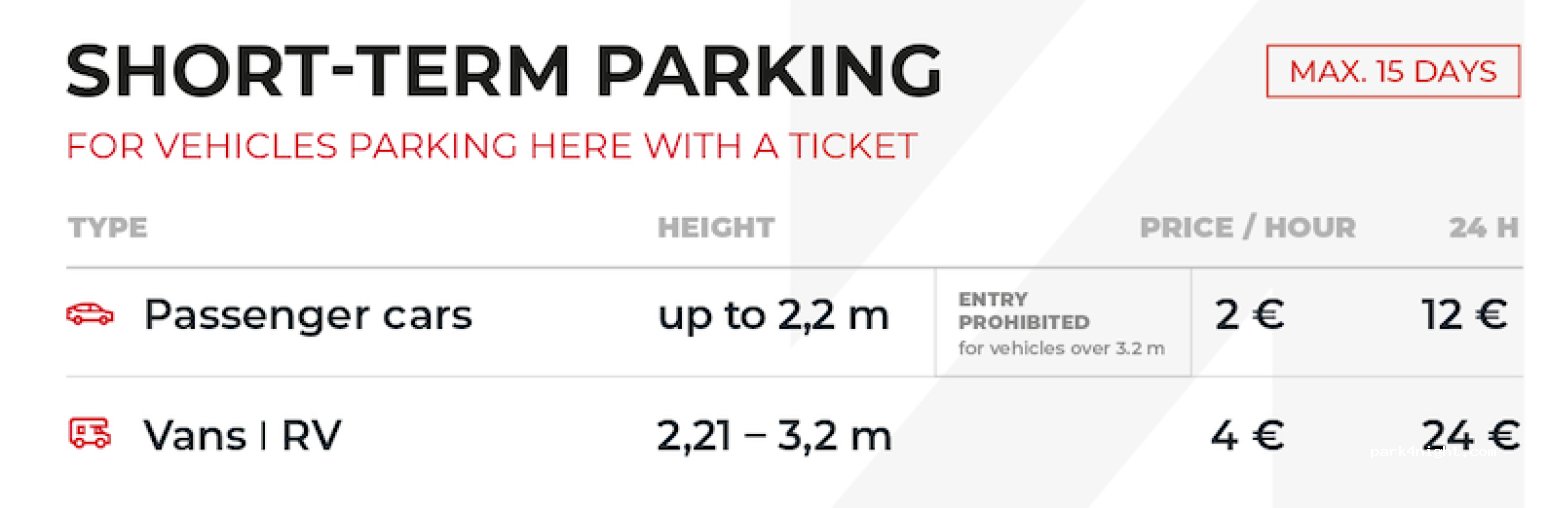Click the 24 € daily price
The image size is (1547, 508).
[1469, 436]
